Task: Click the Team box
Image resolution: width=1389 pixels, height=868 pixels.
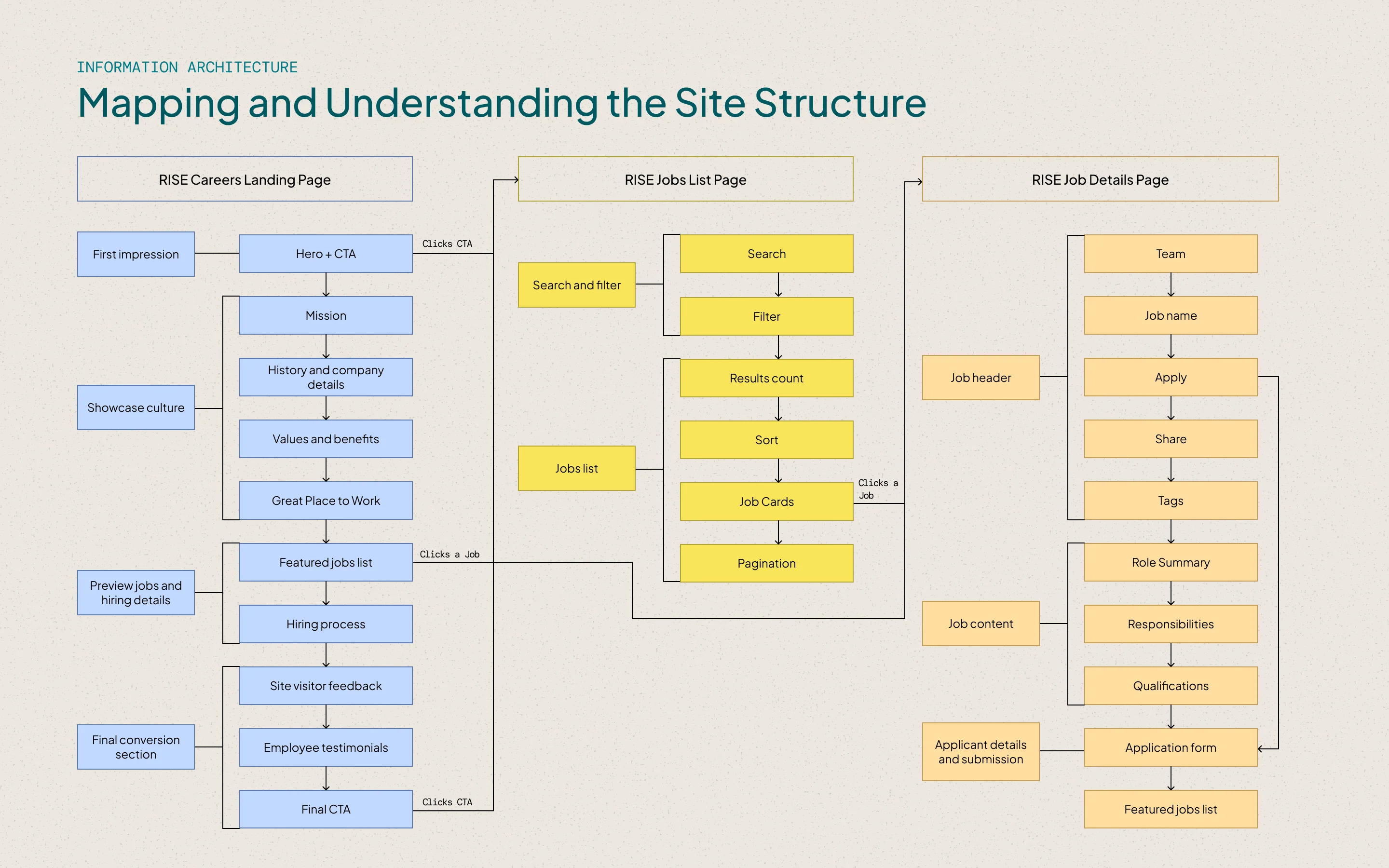Action: (x=1171, y=254)
